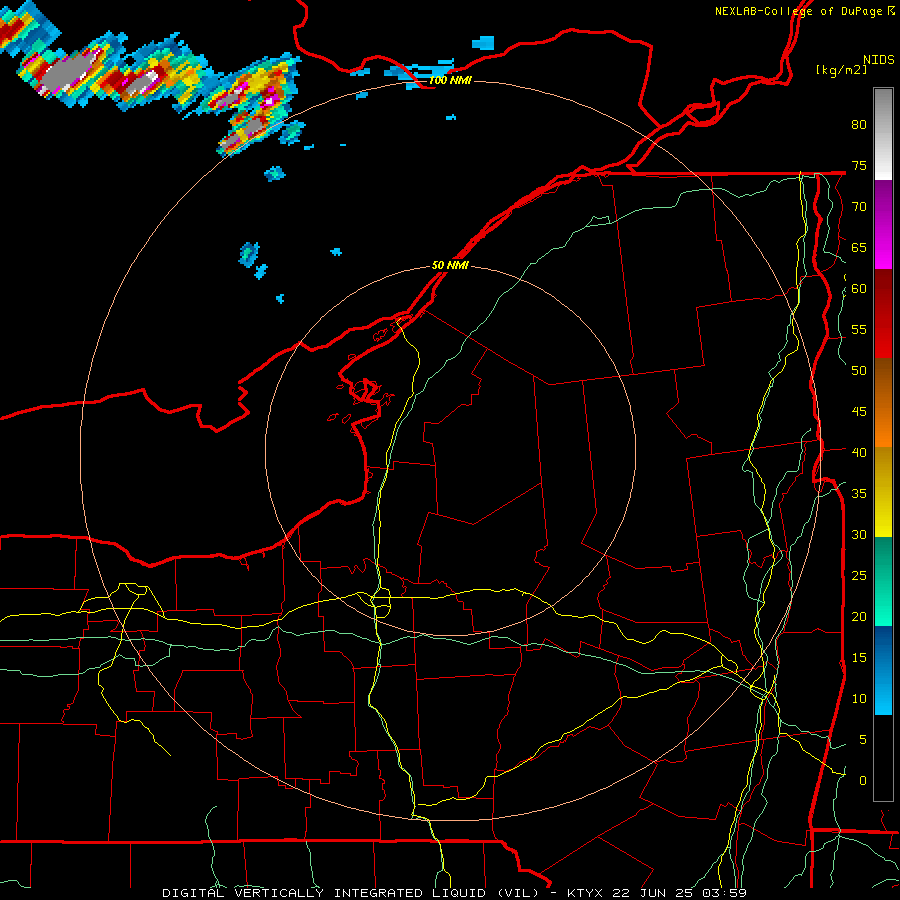Screen dimensions: 900x900
Task: Click the 65 value on the color scale
Action: pos(859,247)
